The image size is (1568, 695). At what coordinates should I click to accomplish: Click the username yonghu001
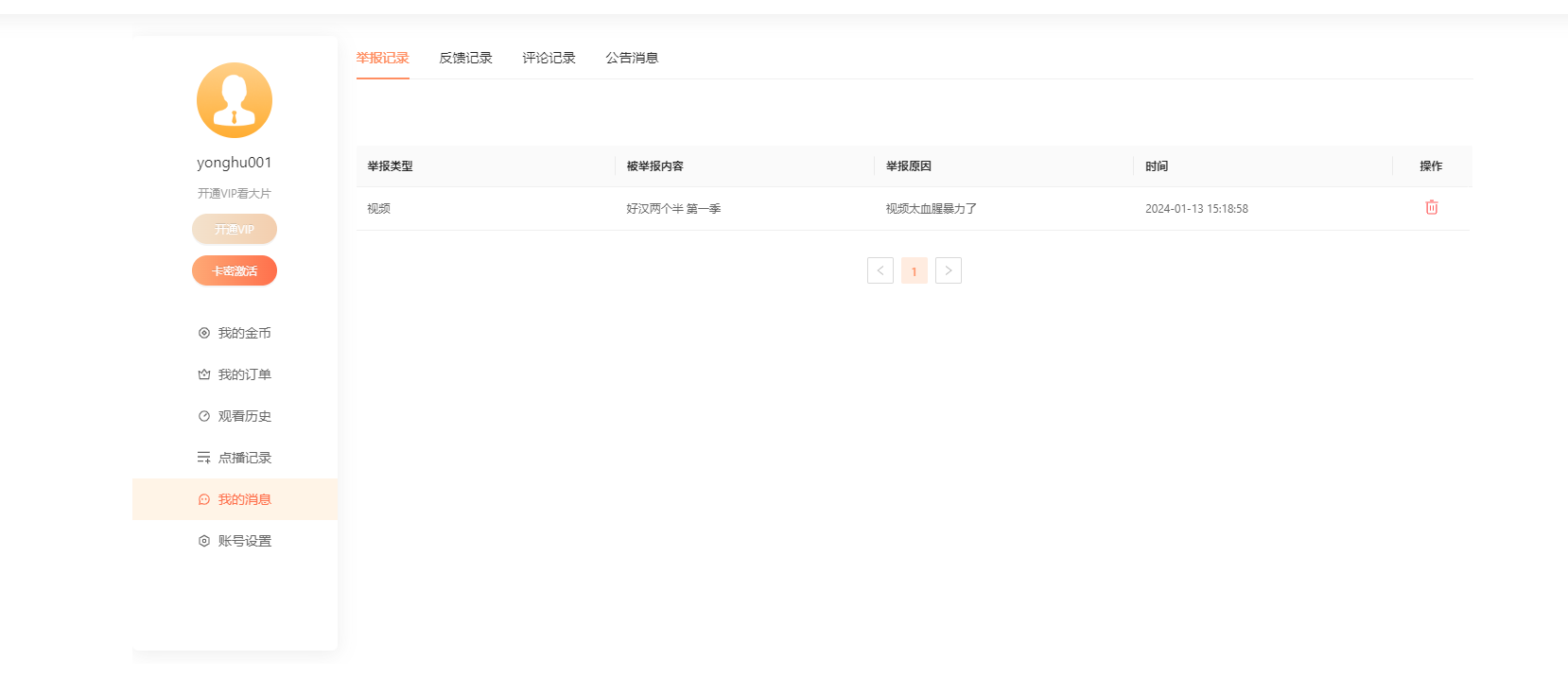point(235,163)
